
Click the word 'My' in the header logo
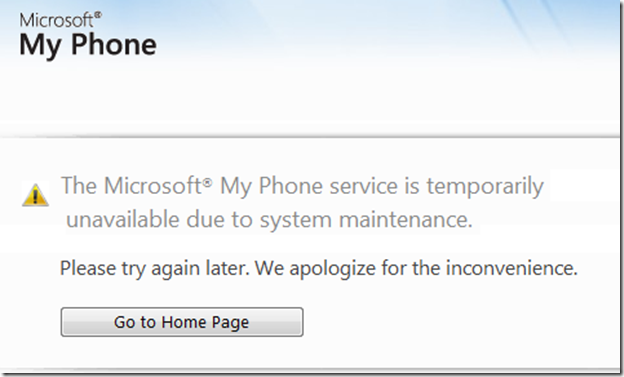pos(40,46)
